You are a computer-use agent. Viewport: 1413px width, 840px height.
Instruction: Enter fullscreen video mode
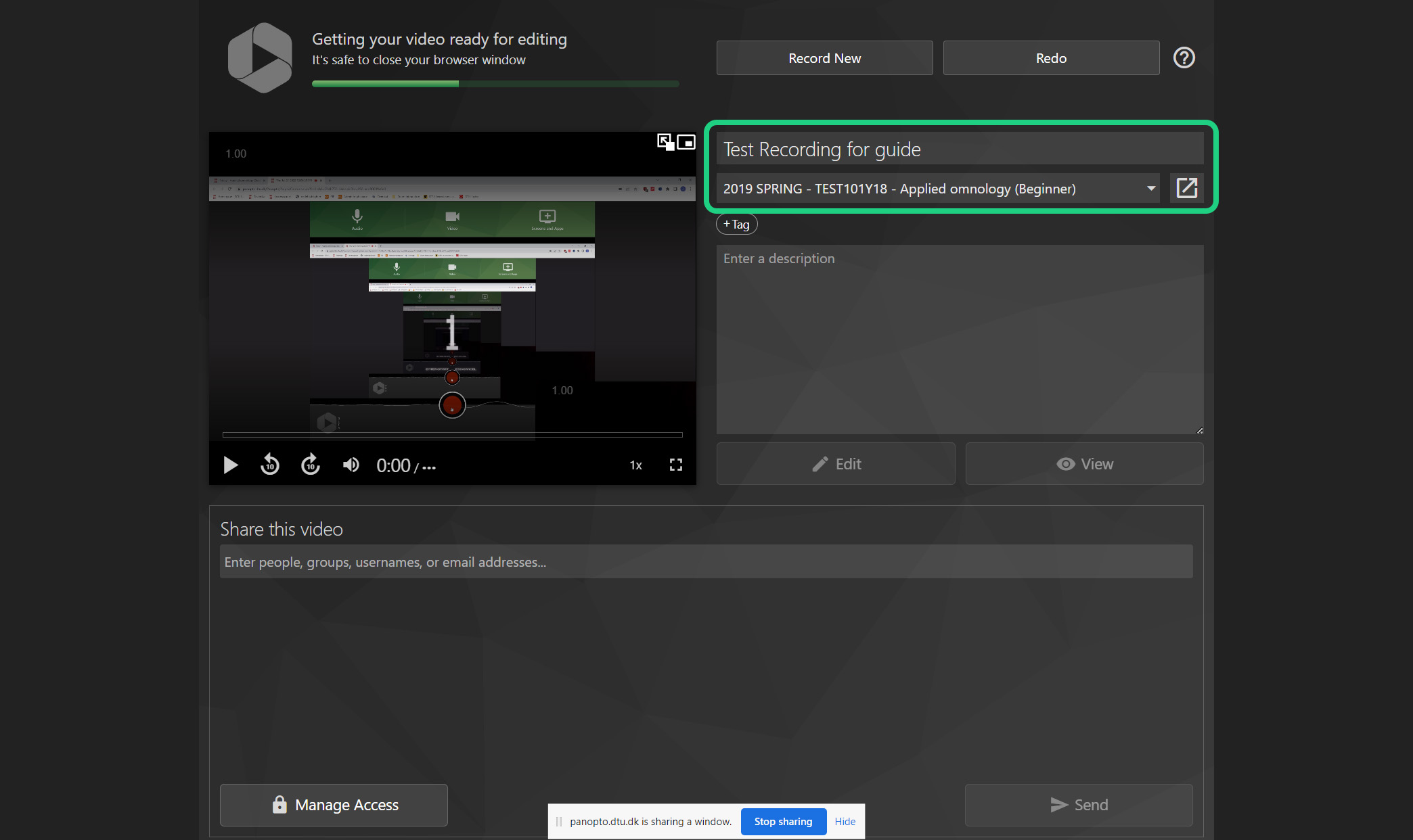pos(675,465)
